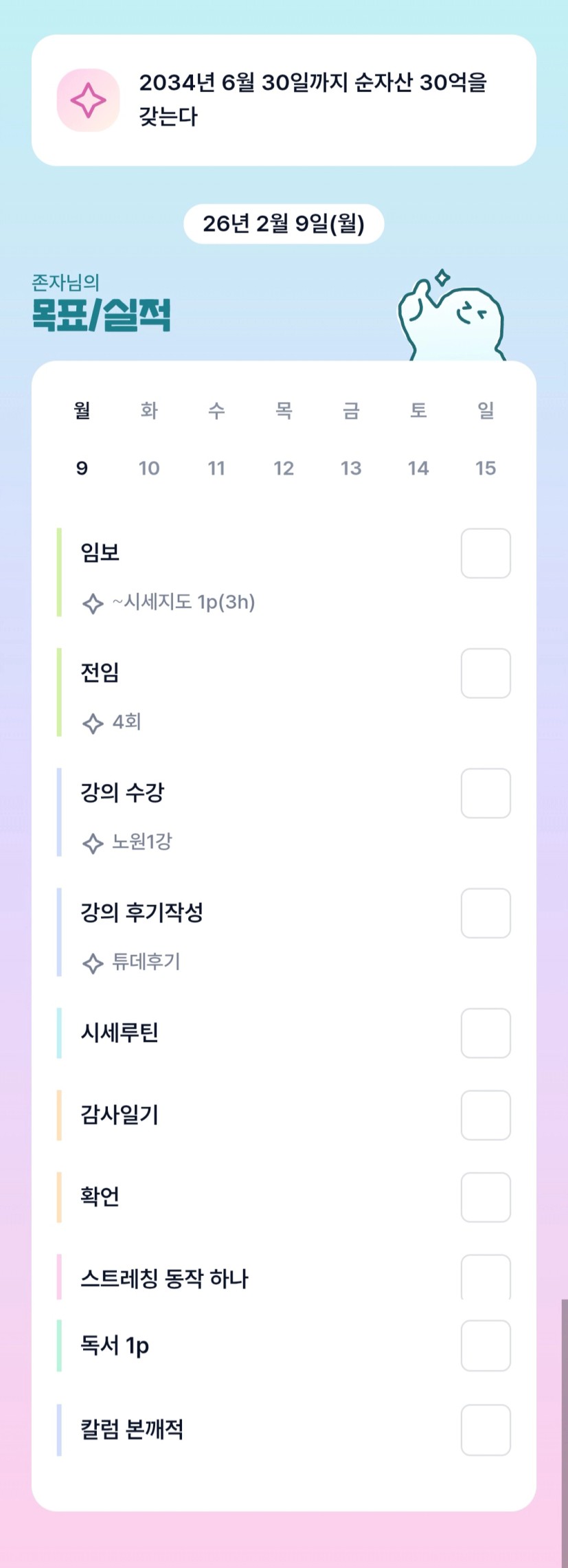568x1568 pixels.
Task: Select Tuesday the 10th in week row
Action: pyautogui.click(x=149, y=468)
